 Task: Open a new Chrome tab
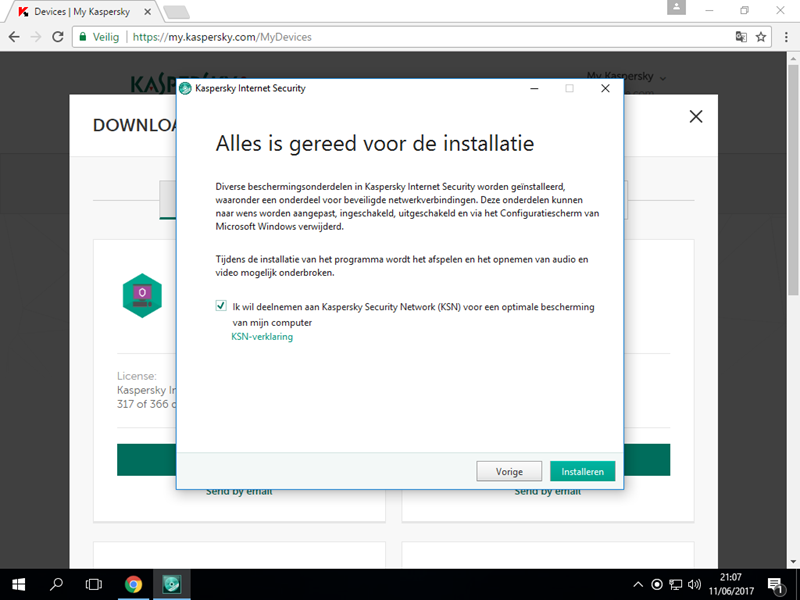176,11
